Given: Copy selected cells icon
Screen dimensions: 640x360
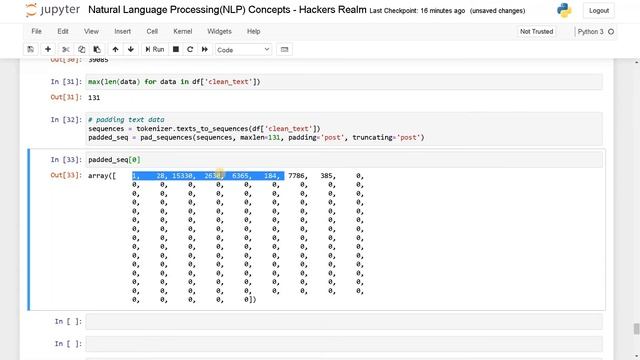Looking at the screenshot, I should click(81, 49).
